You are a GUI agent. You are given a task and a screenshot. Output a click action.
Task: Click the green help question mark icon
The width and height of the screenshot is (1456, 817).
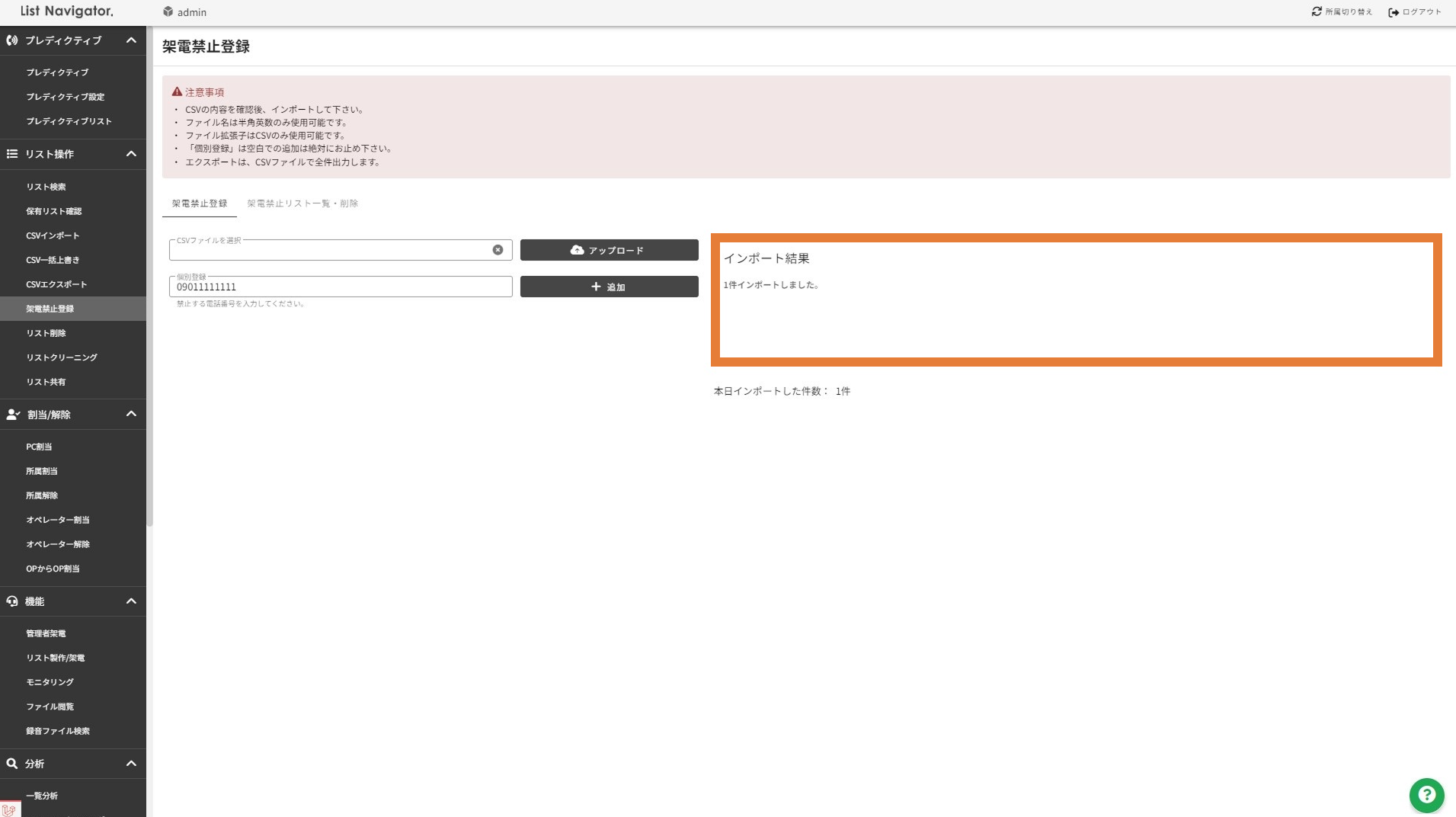(x=1426, y=795)
